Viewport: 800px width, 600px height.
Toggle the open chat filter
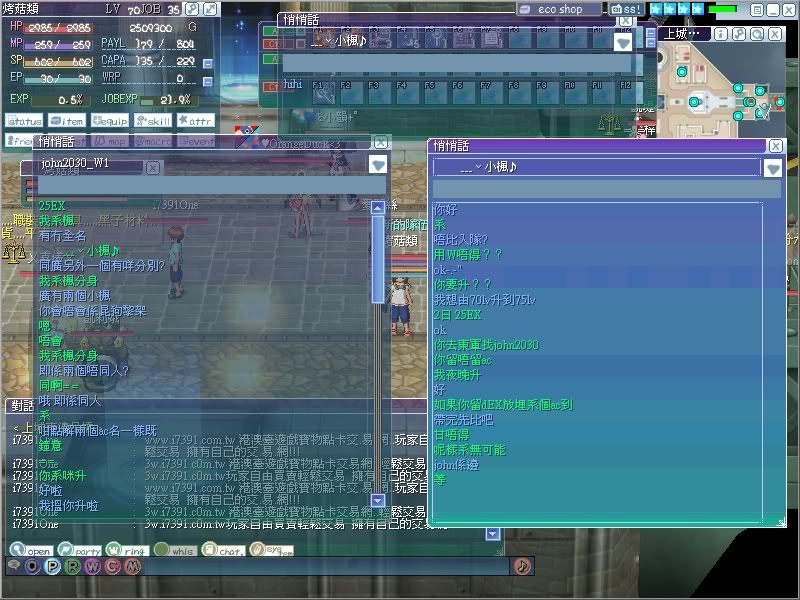click(31, 550)
